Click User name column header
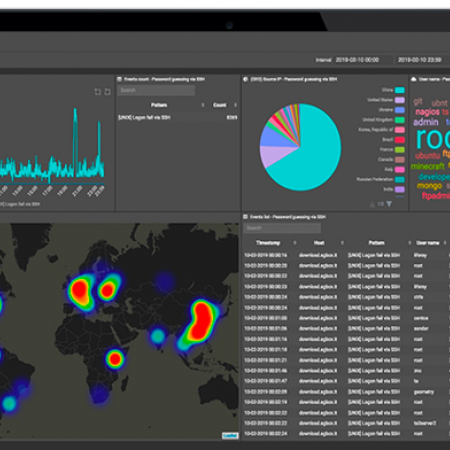The height and width of the screenshot is (450, 450). coord(428,243)
